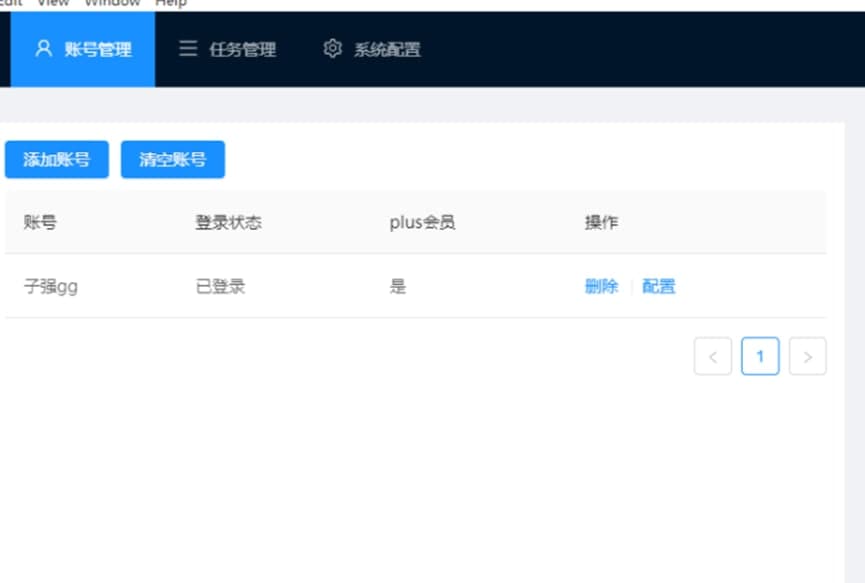Click the 清空账号 button
865x583 pixels.
click(171, 159)
